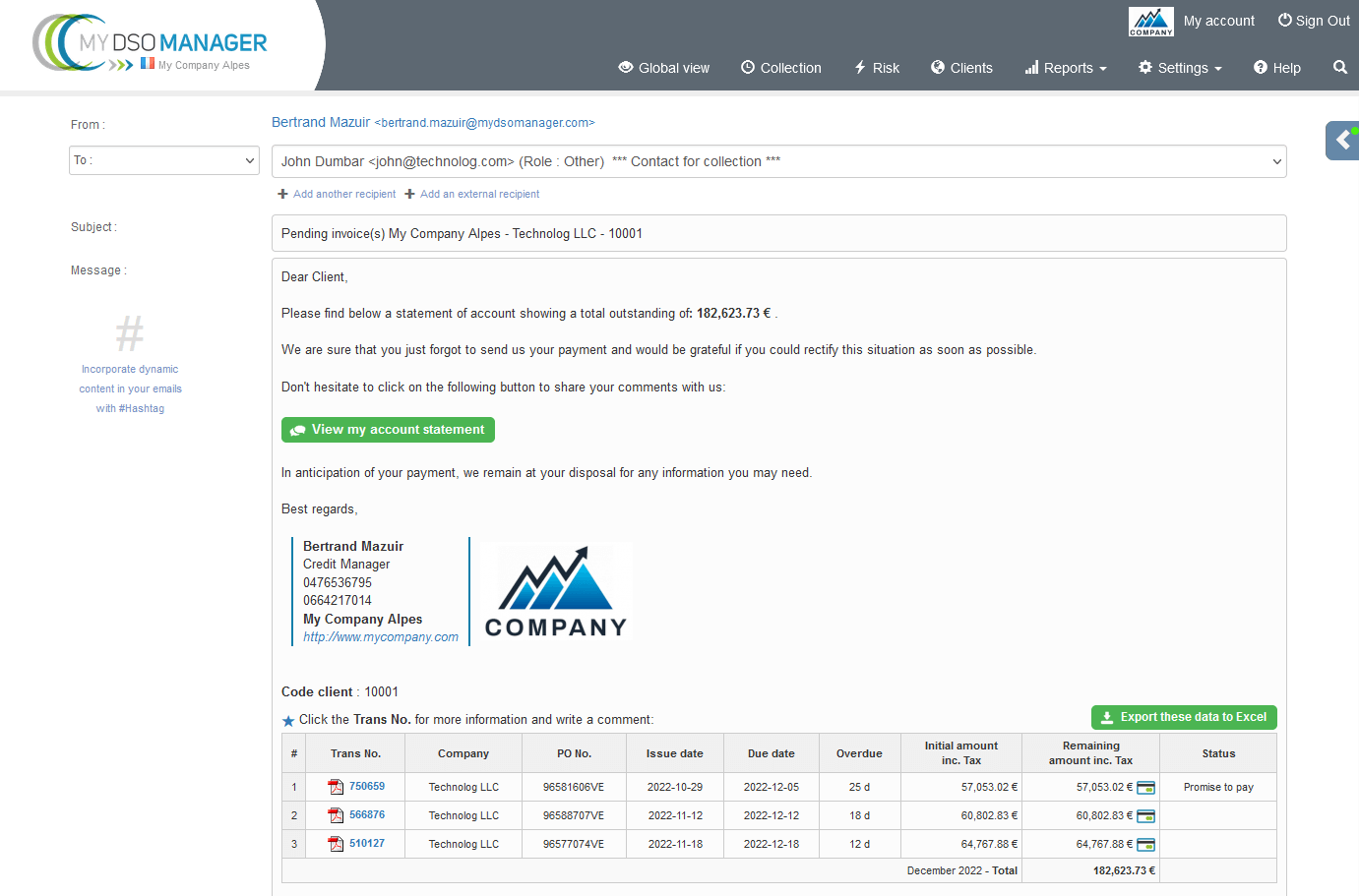Click payment card icon for 60,802.83 € row
Screen dimensions: 1359x896
pyautogui.click(x=1145, y=816)
